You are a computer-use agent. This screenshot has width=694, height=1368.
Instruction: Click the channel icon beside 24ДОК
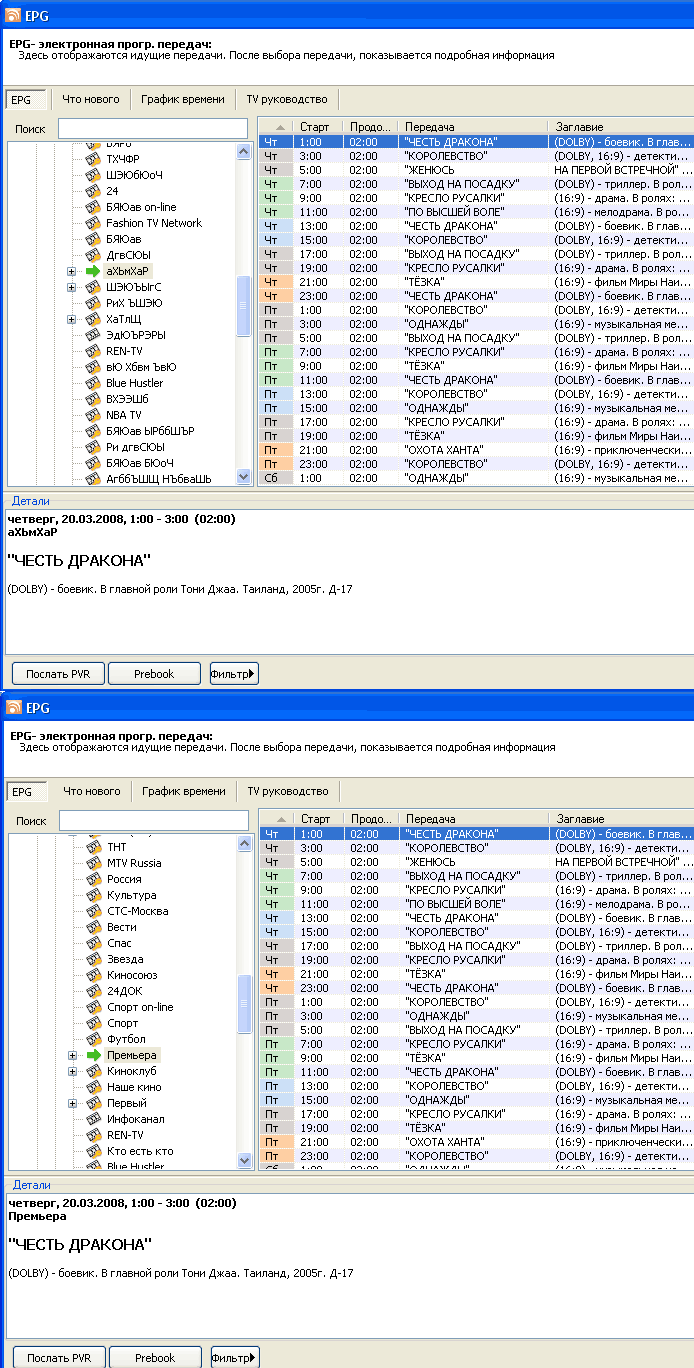(93, 991)
